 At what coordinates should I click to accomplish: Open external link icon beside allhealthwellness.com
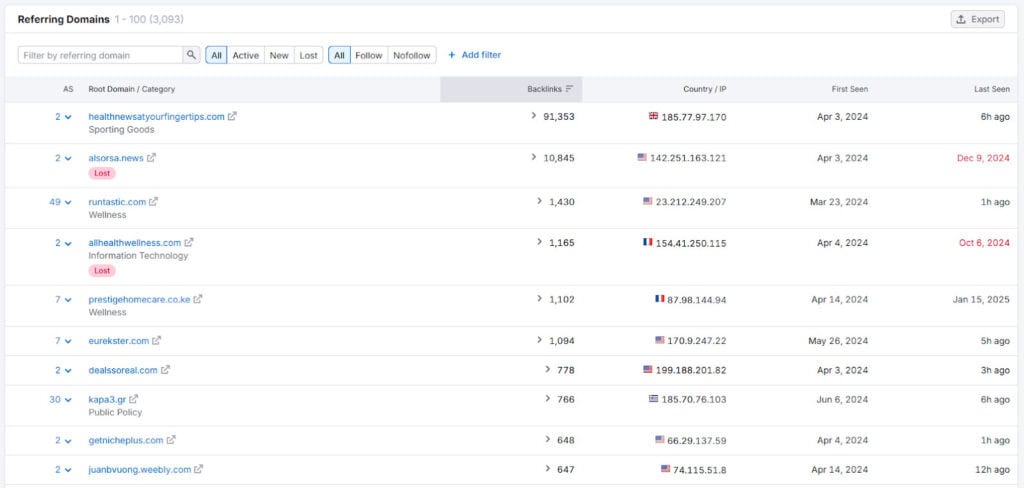189,242
